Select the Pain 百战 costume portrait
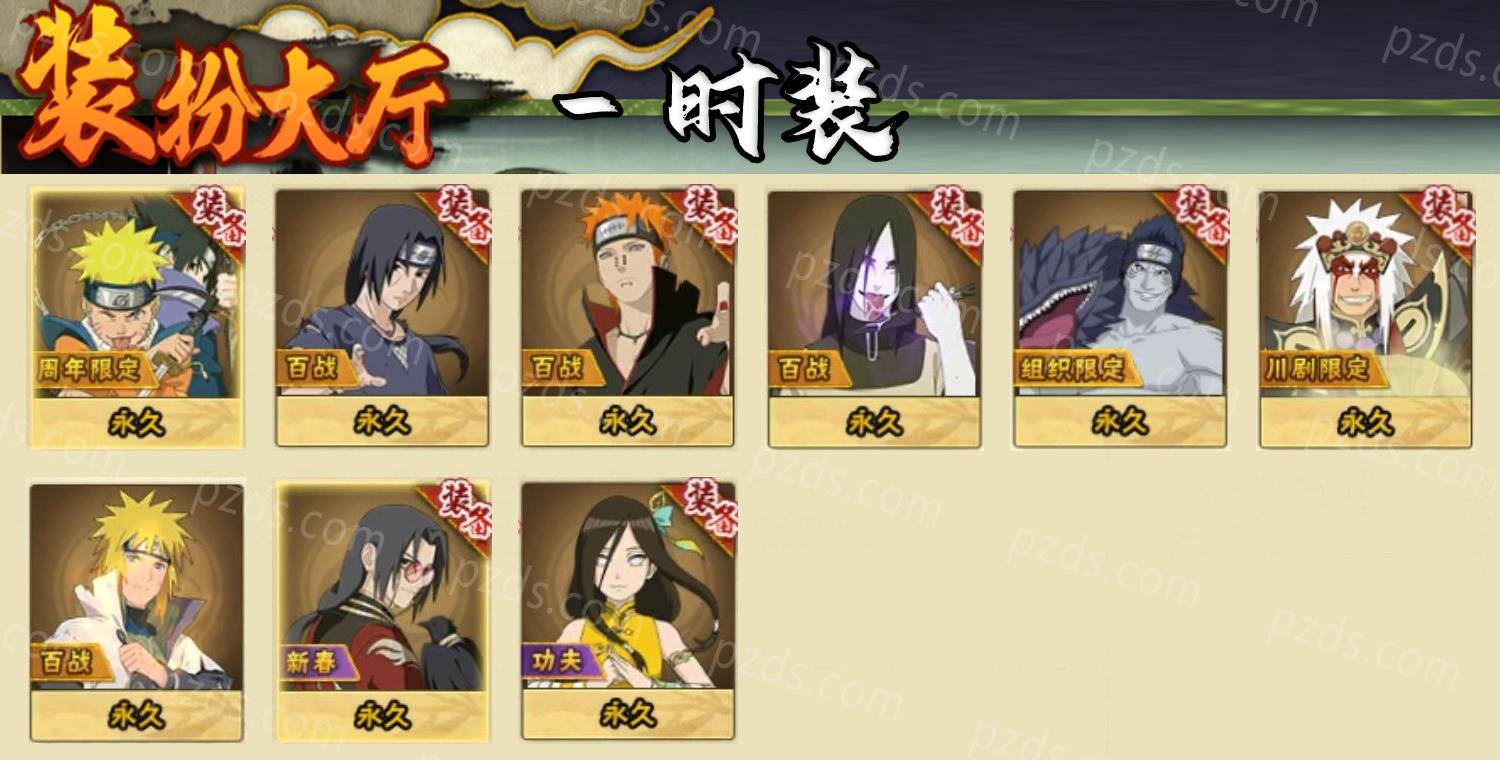This screenshot has width=1500, height=760. (628, 293)
